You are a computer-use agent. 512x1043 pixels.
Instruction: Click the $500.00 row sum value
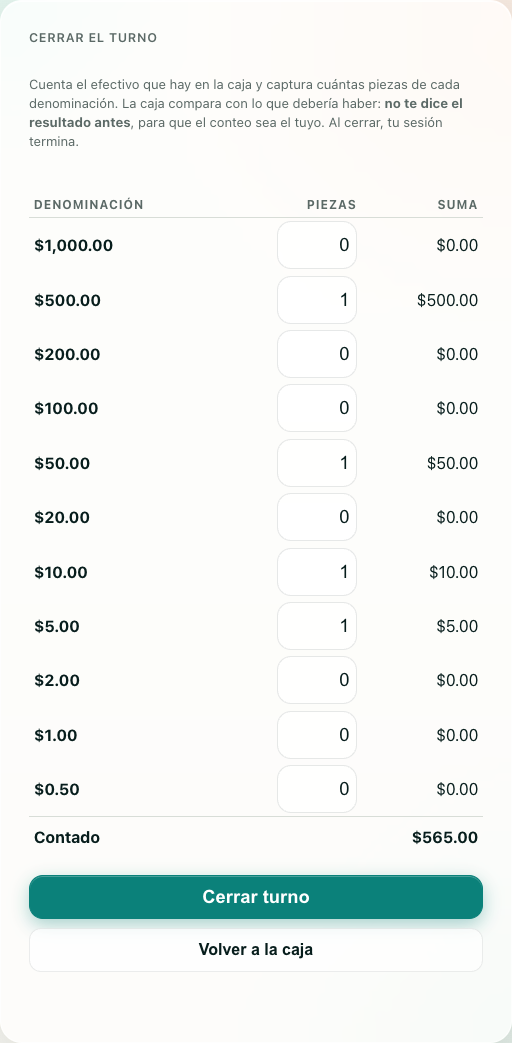pos(448,300)
